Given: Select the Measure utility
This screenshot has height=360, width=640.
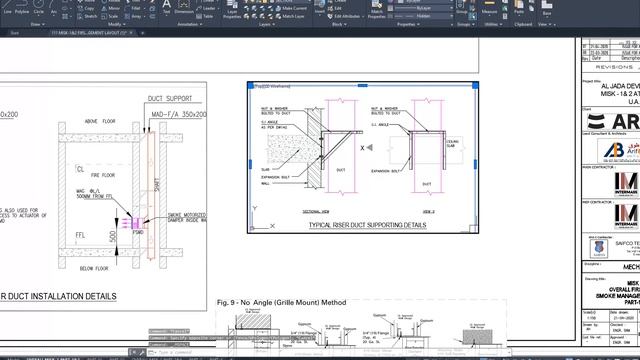Looking at the screenshot, I should 489,7.
